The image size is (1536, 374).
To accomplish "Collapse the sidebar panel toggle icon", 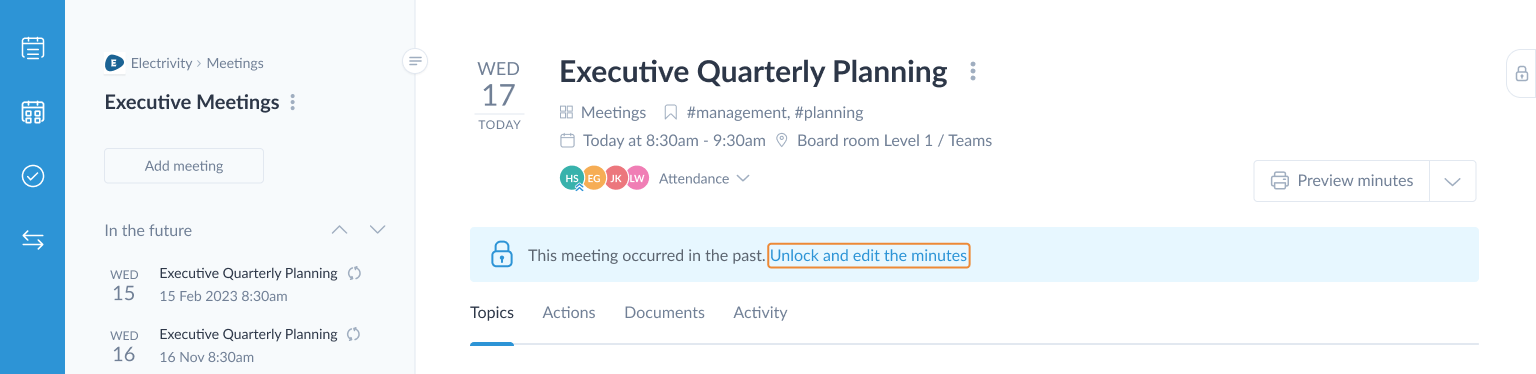I will 416,61.
